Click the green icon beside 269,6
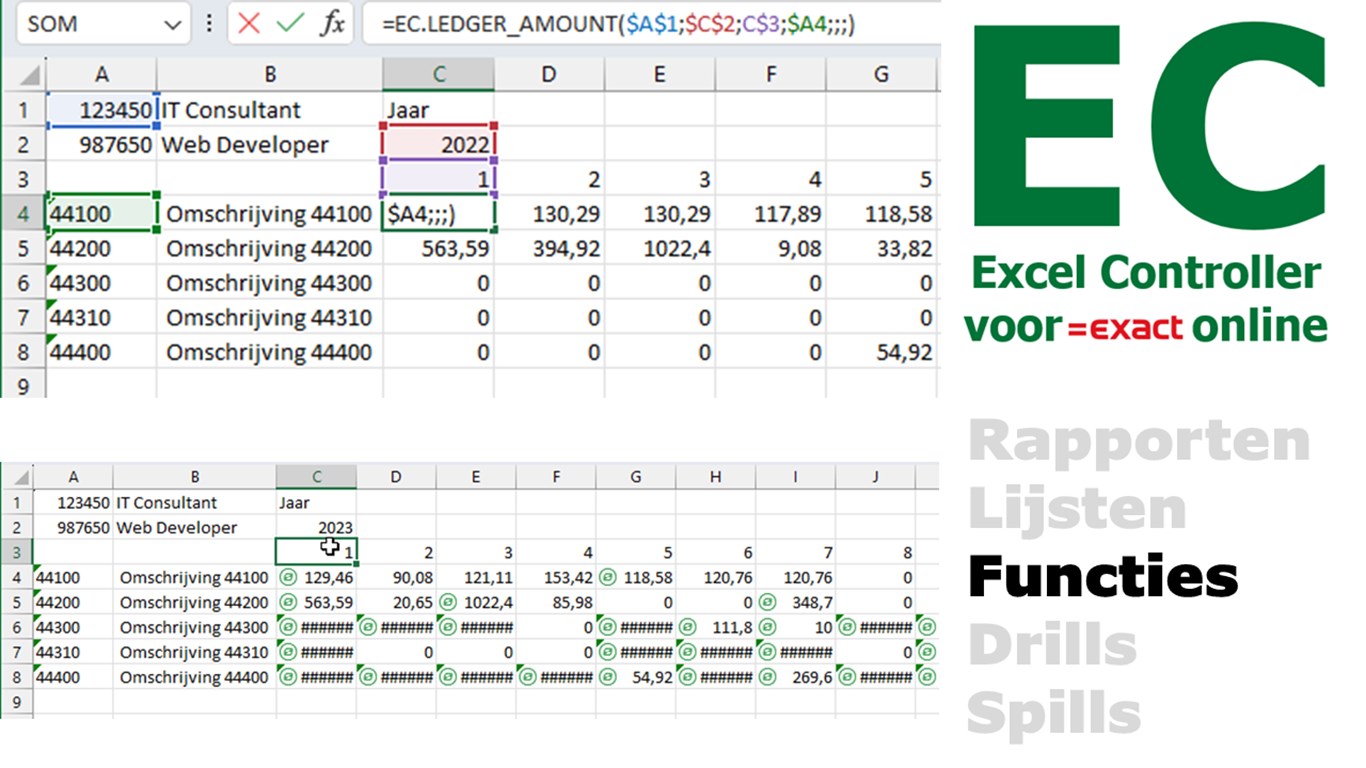1366x768 pixels. (768, 677)
